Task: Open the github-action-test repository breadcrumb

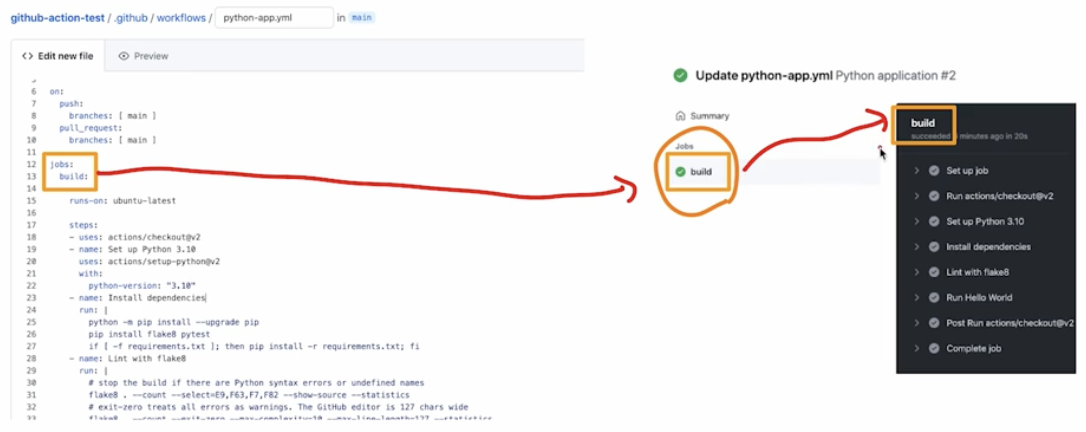Action: (x=57, y=18)
